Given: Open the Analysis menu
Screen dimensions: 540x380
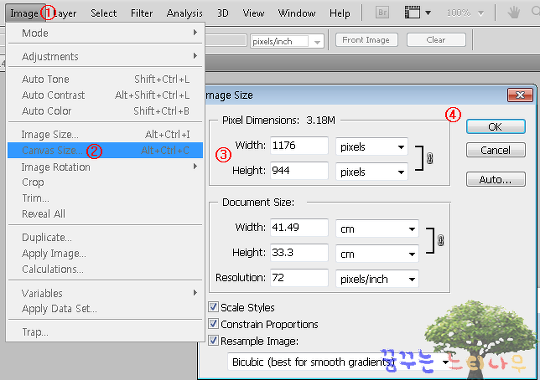Looking at the screenshot, I should (184, 13).
